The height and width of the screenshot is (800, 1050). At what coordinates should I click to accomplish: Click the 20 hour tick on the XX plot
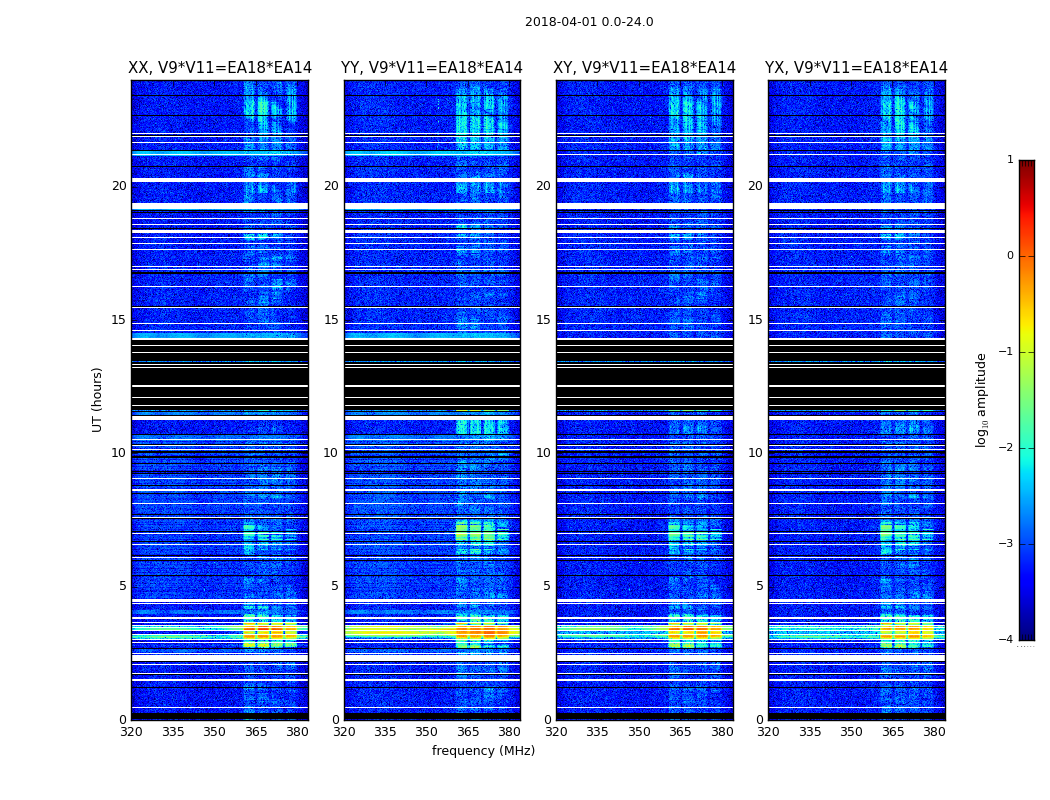click(x=119, y=186)
